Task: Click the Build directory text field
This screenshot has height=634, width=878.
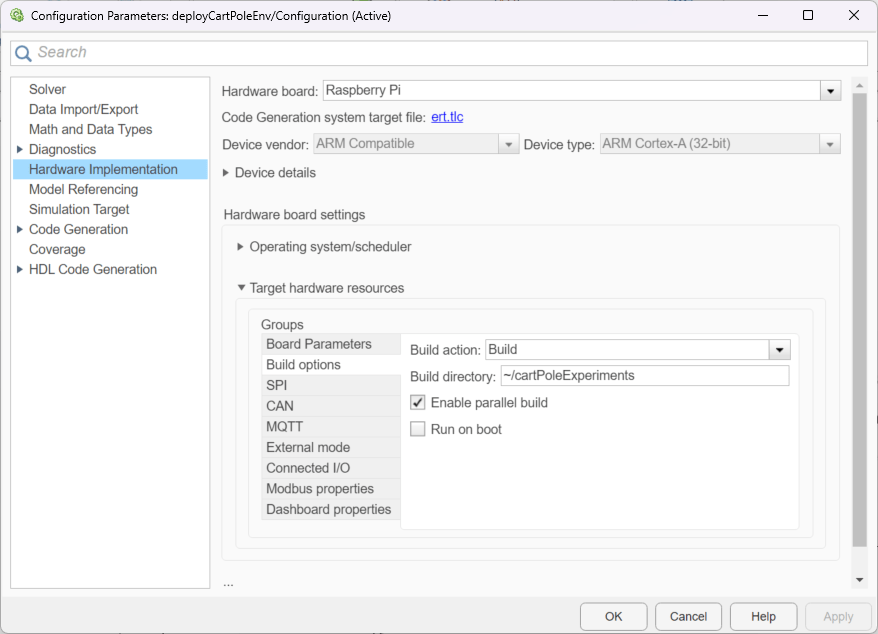Action: coord(644,376)
